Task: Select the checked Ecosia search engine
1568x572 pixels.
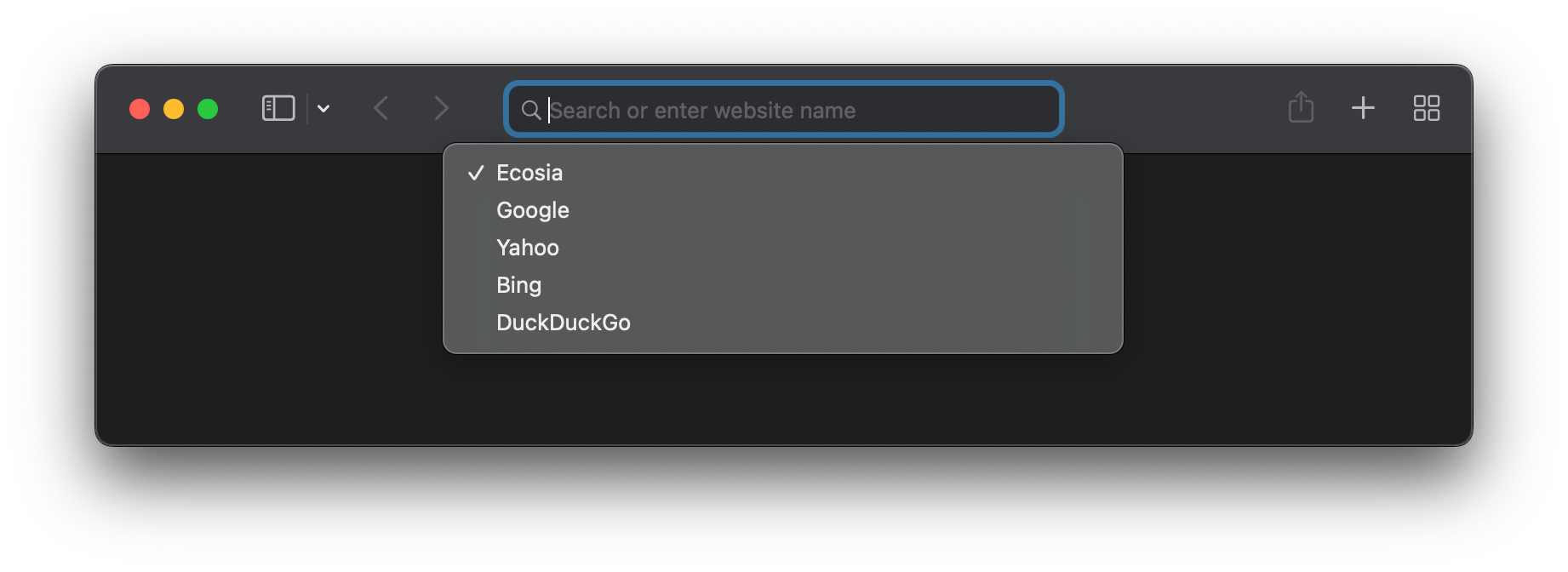Action: (x=783, y=173)
